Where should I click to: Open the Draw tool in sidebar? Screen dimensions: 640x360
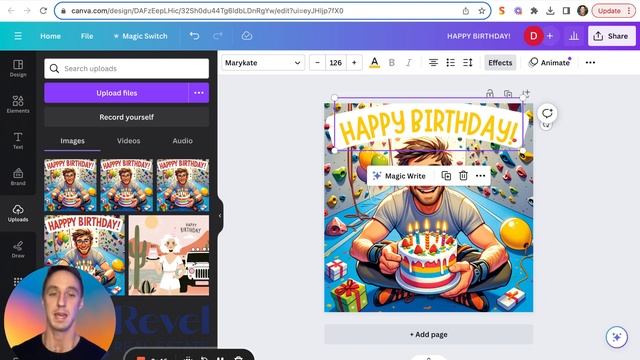pyautogui.click(x=18, y=249)
